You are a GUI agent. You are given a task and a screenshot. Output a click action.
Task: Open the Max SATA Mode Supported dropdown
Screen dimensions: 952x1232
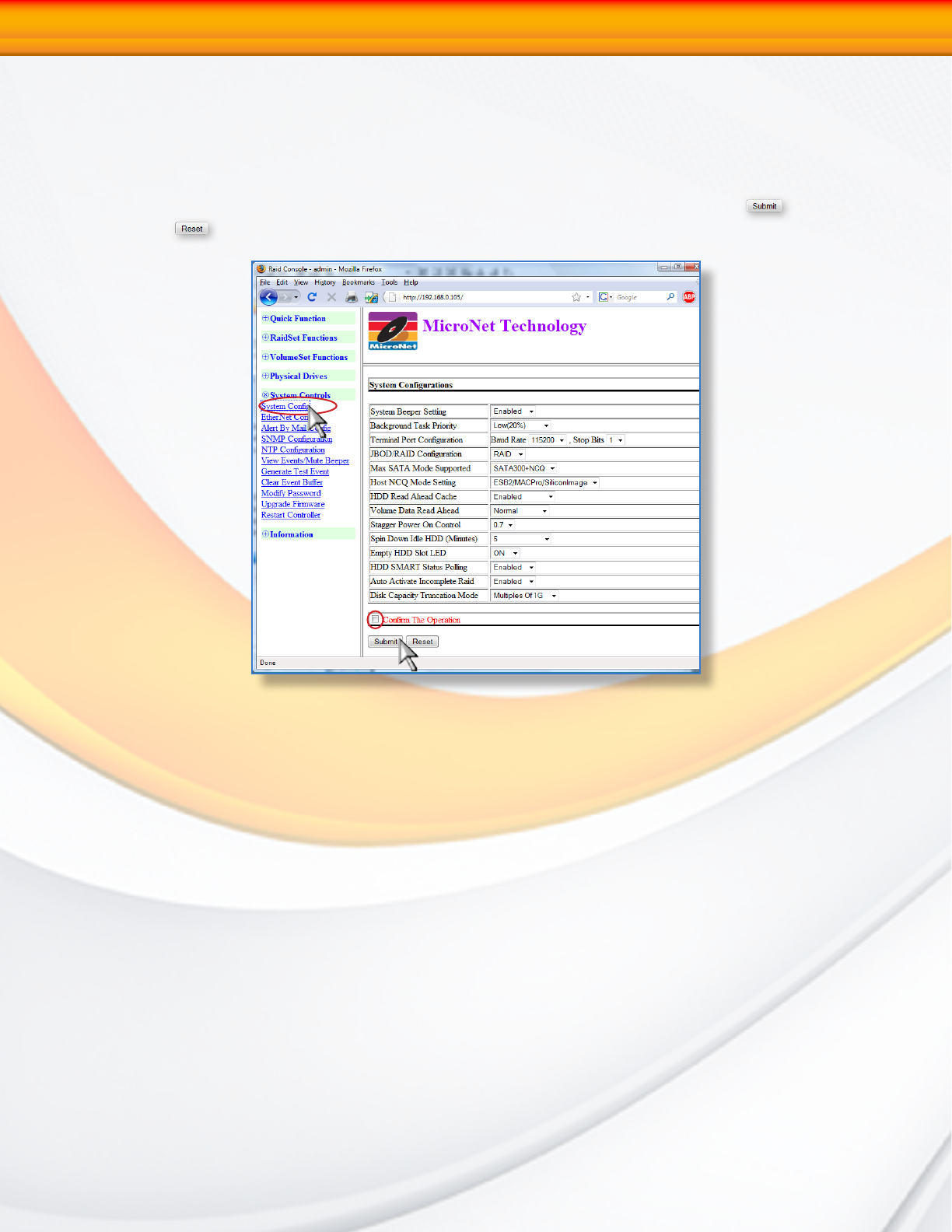(524, 468)
